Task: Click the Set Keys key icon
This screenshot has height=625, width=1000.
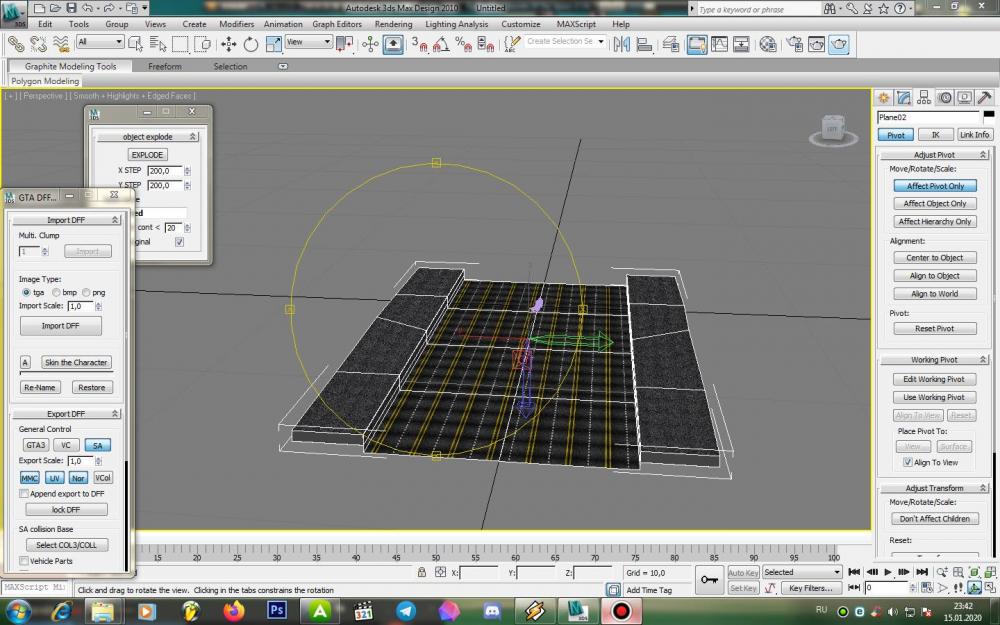Action: (709, 580)
